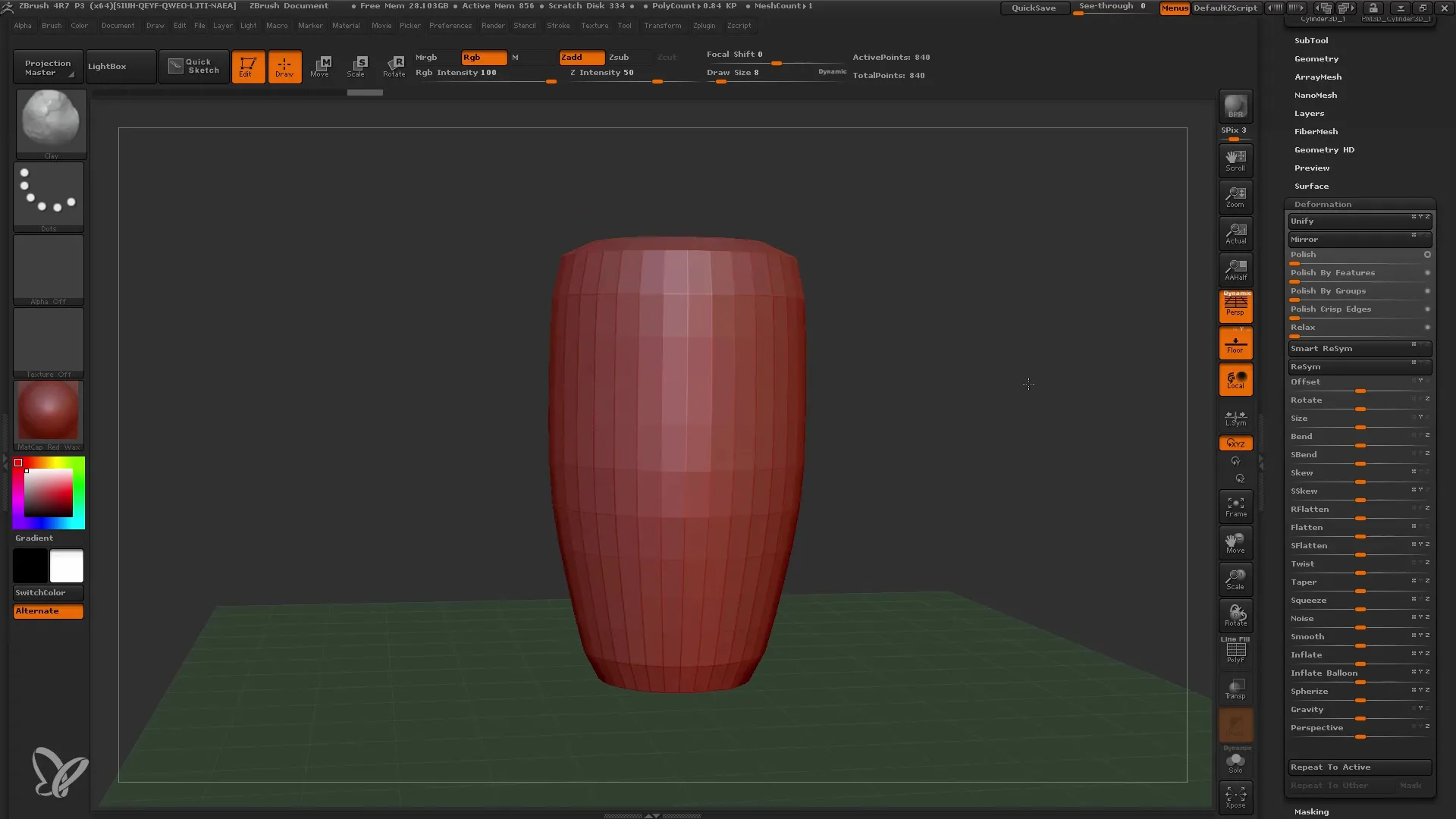Open the Preferences menu
Viewport: 1456px width, 819px height.
(x=449, y=25)
